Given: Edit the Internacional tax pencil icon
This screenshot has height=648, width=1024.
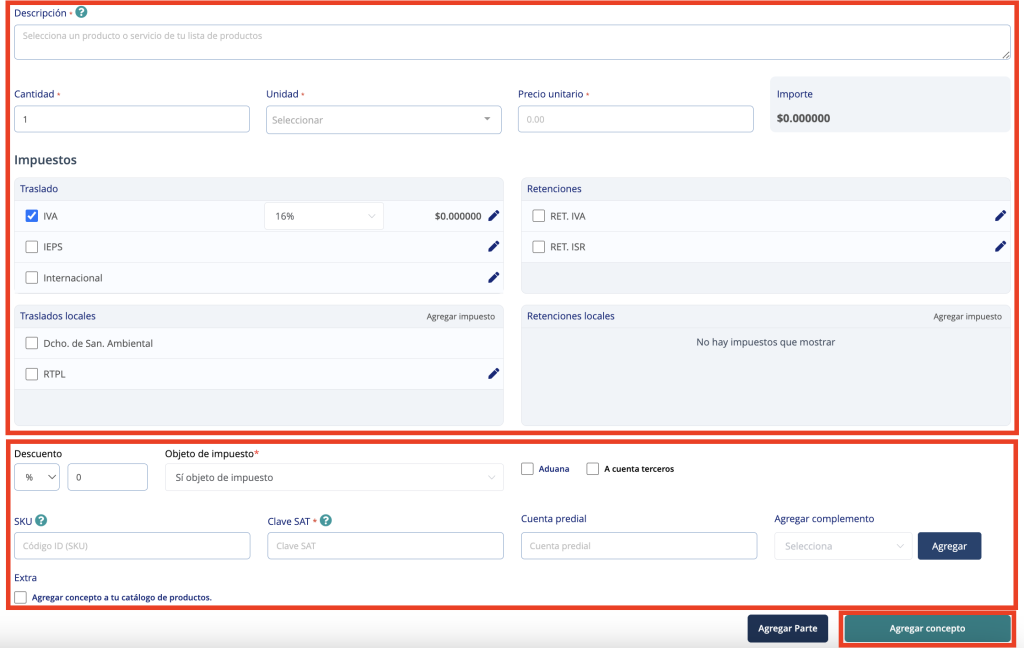Looking at the screenshot, I should coord(493,278).
